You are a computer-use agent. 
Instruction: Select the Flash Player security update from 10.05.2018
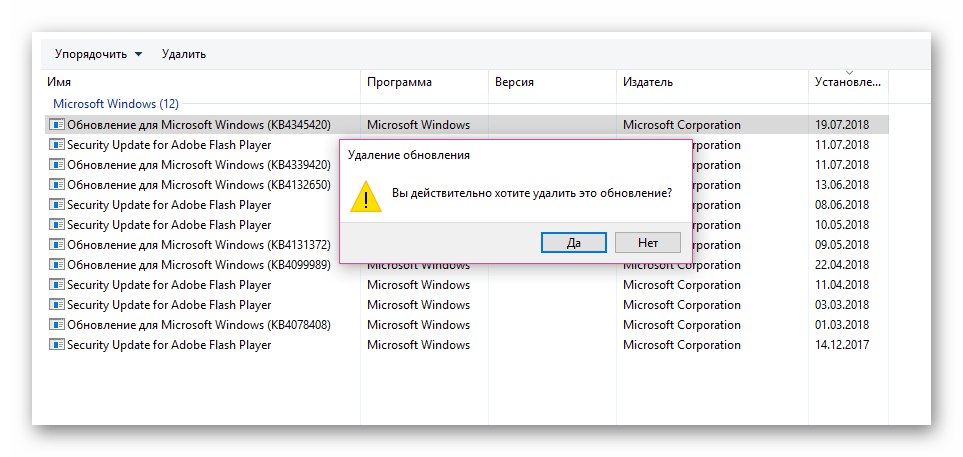[x=169, y=225]
